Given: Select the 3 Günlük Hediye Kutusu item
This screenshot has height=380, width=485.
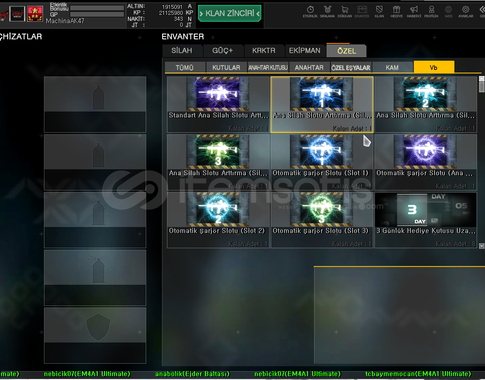Looking at the screenshot, I should [x=426, y=220].
